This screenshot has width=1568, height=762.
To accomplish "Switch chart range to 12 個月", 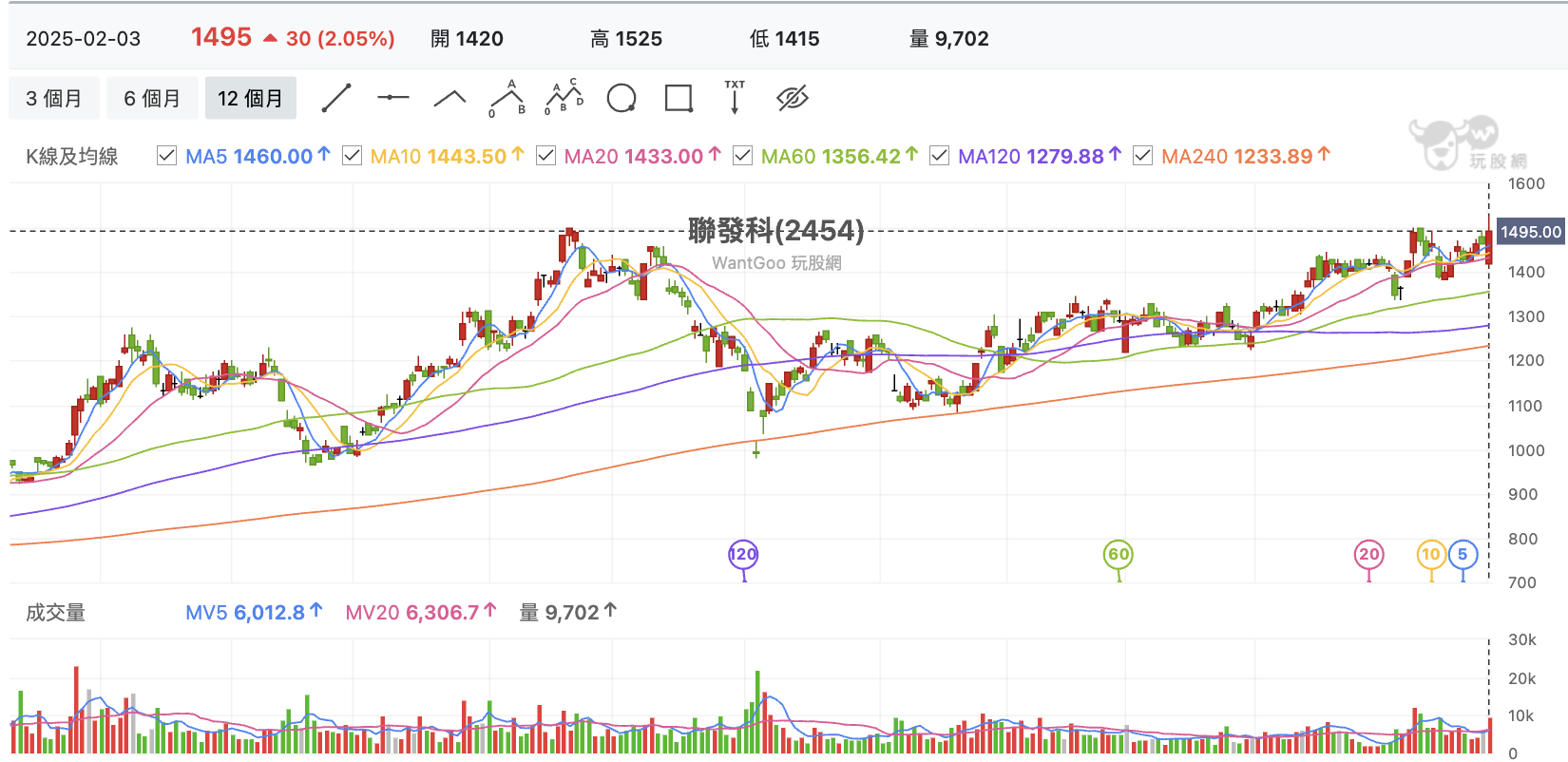I will click(251, 98).
